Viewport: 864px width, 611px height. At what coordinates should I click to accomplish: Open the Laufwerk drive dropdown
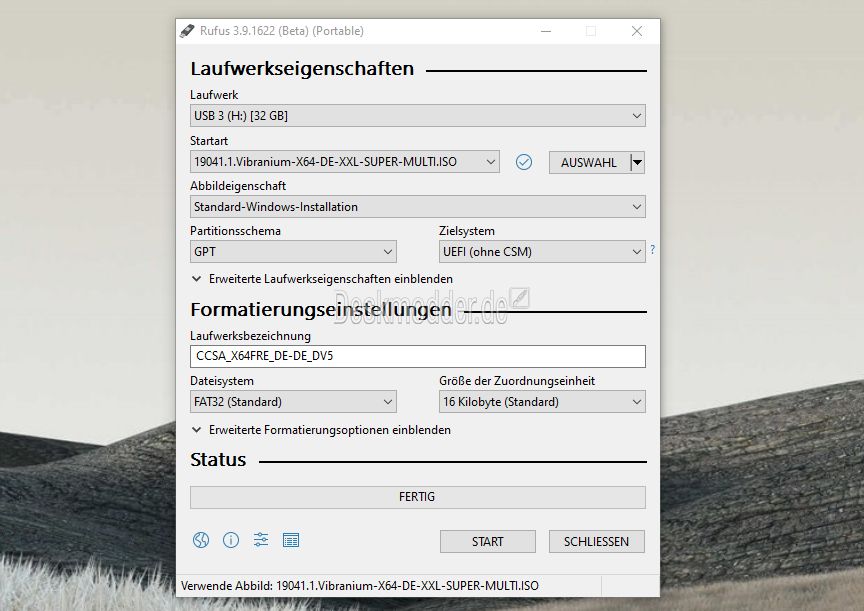coord(418,116)
